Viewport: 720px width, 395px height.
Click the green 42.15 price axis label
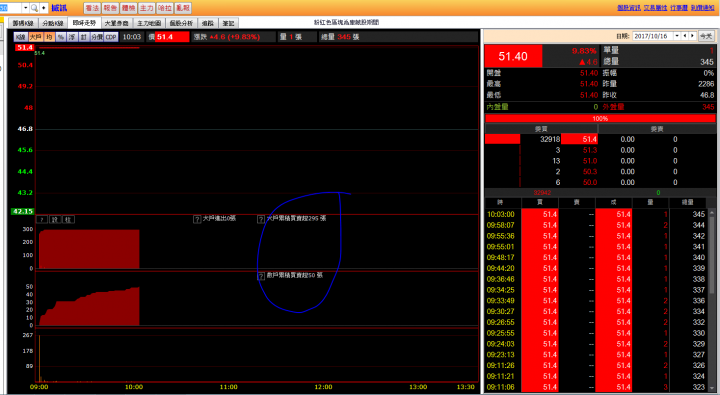click(x=23, y=211)
